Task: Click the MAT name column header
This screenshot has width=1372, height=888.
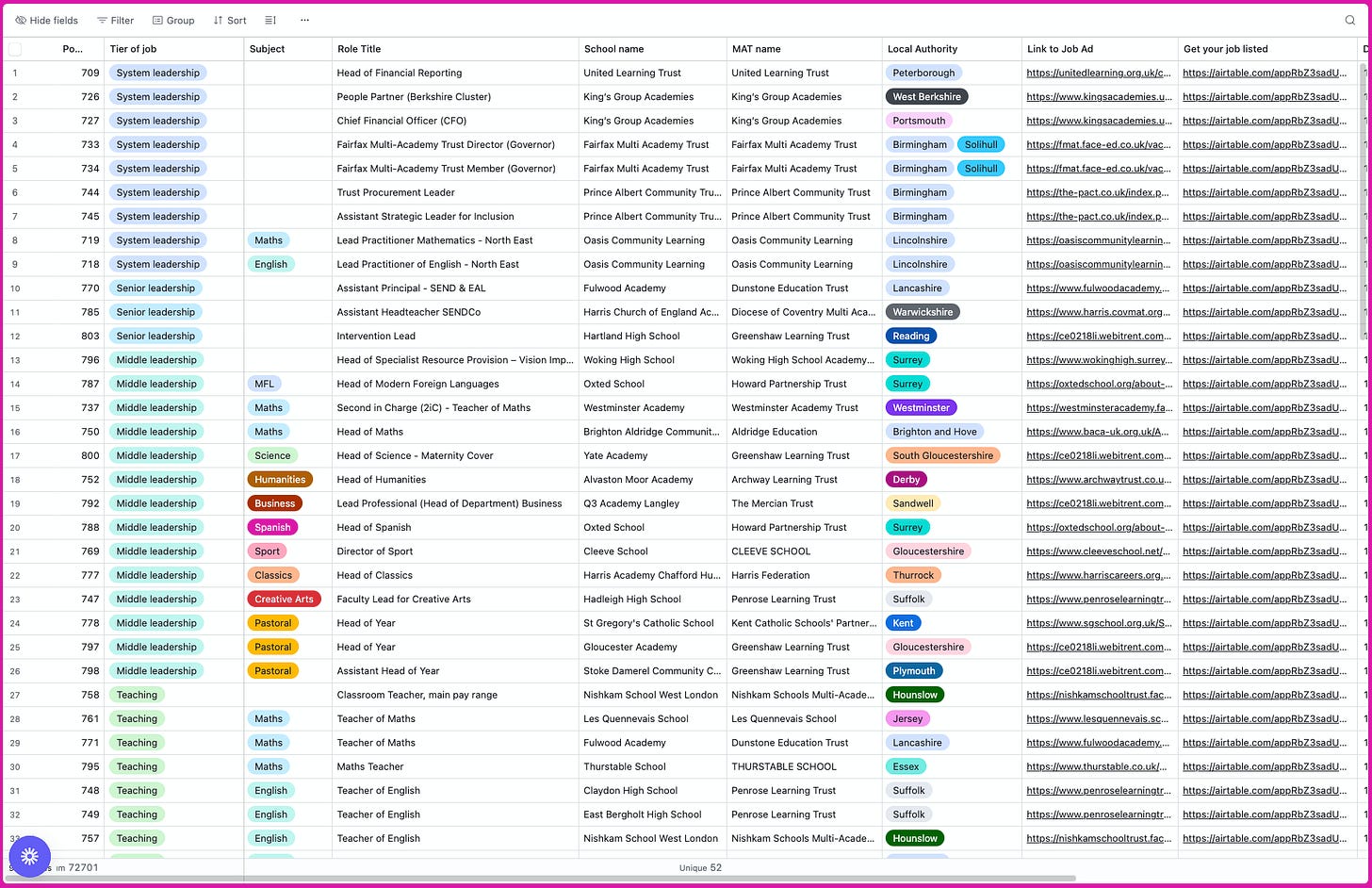Action: pyautogui.click(x=804, y=49)
